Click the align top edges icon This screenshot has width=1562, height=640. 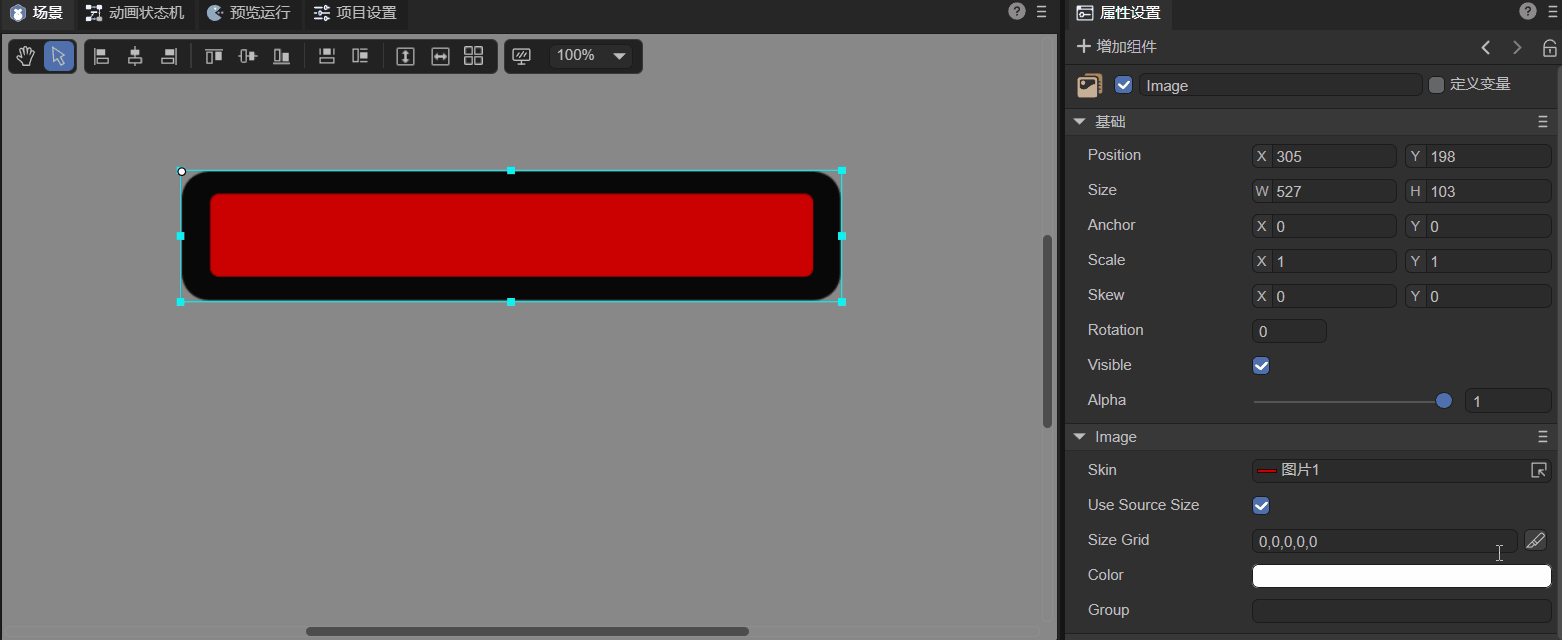(x=213, y=56)
